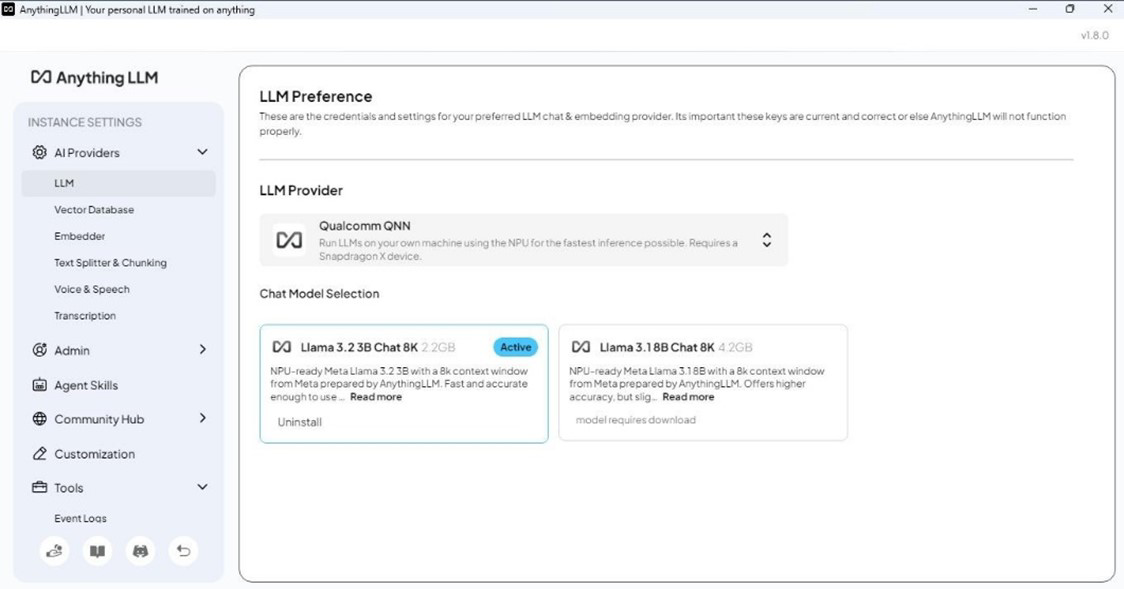Open Embedder settings
Screen dimensions: 1124x589
tap(80, 236)
